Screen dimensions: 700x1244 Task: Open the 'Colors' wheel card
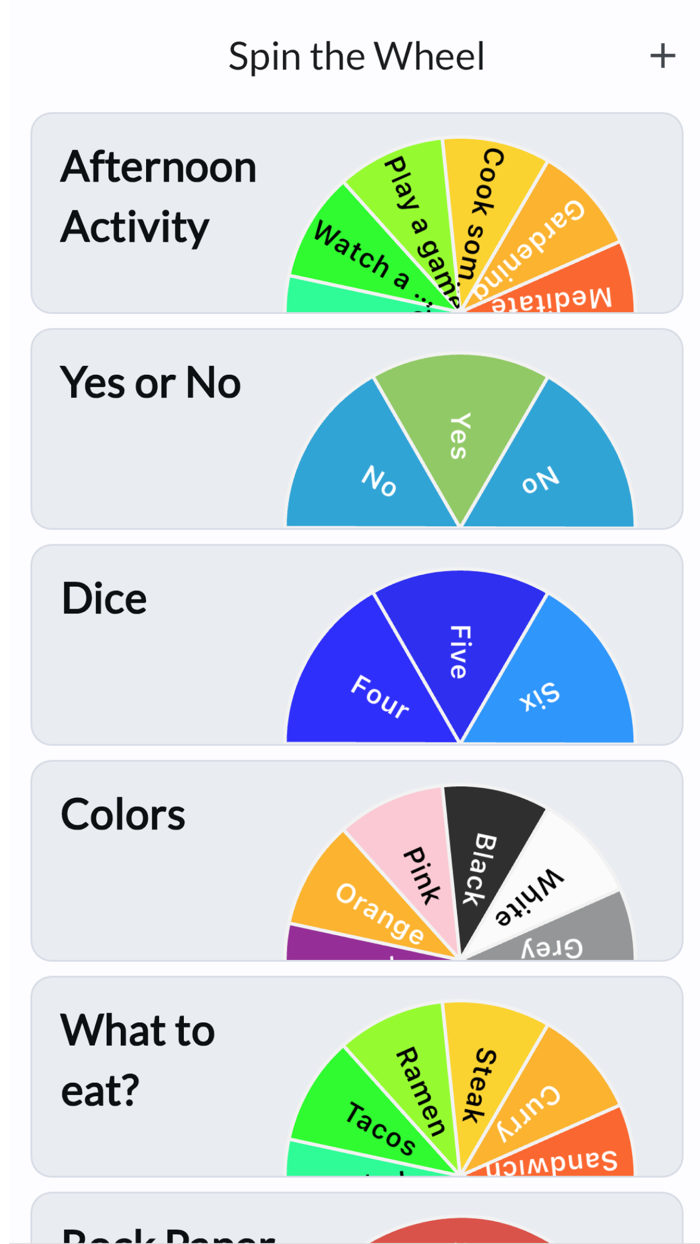[122, 813]
